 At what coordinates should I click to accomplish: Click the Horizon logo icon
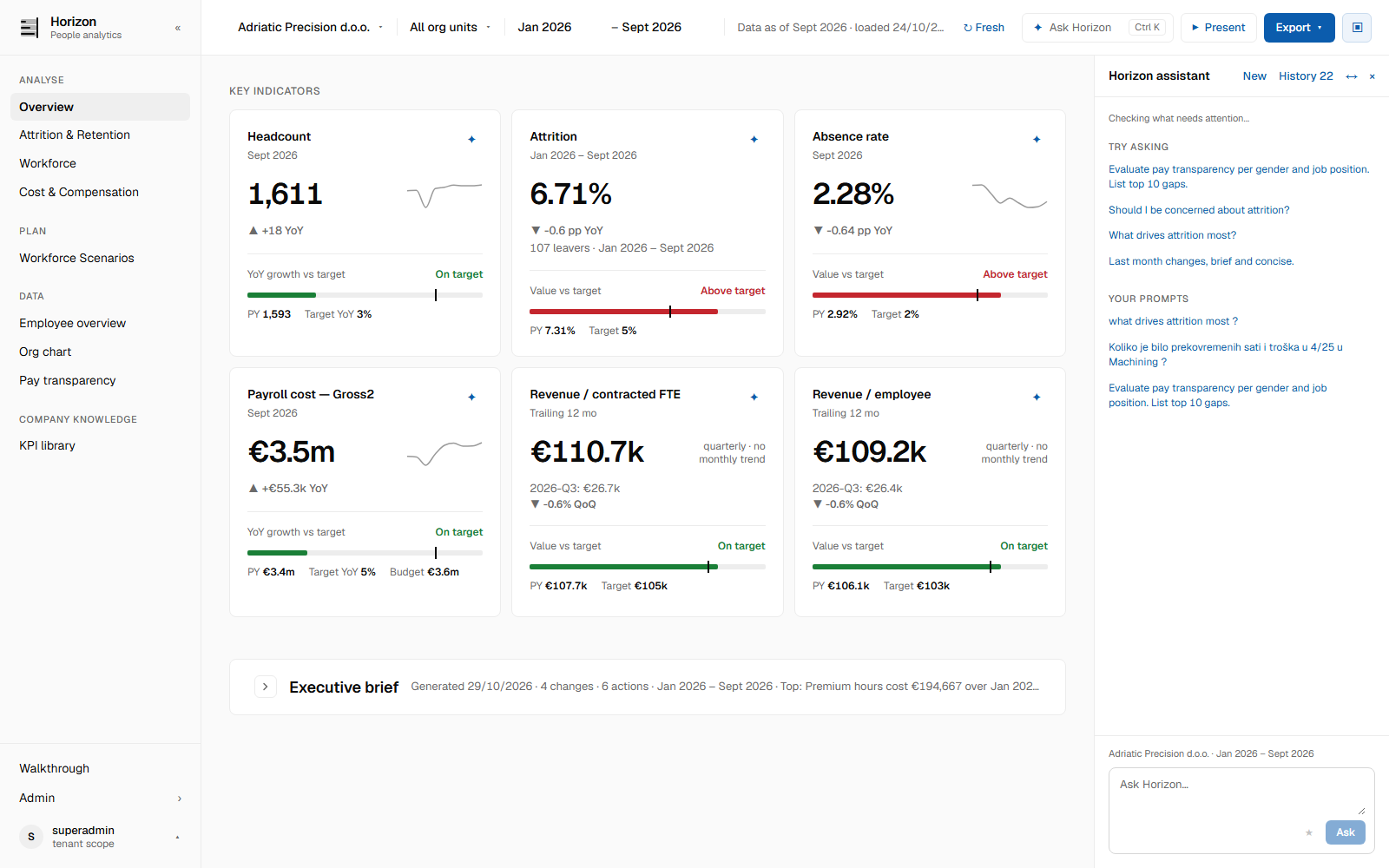pos(30,28)
